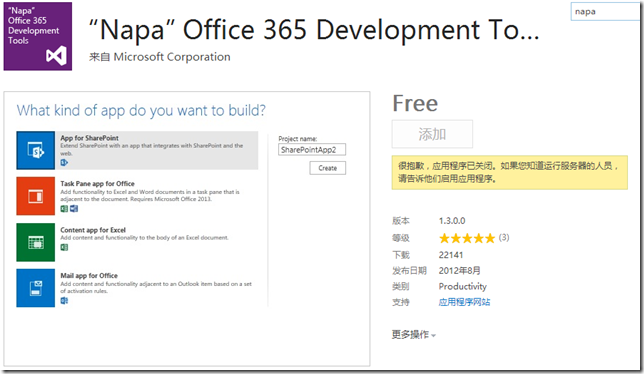This screenshot has width=644, height=374.
Task: Click the small Outlook icon under Mail app
Action: (64, 301)
